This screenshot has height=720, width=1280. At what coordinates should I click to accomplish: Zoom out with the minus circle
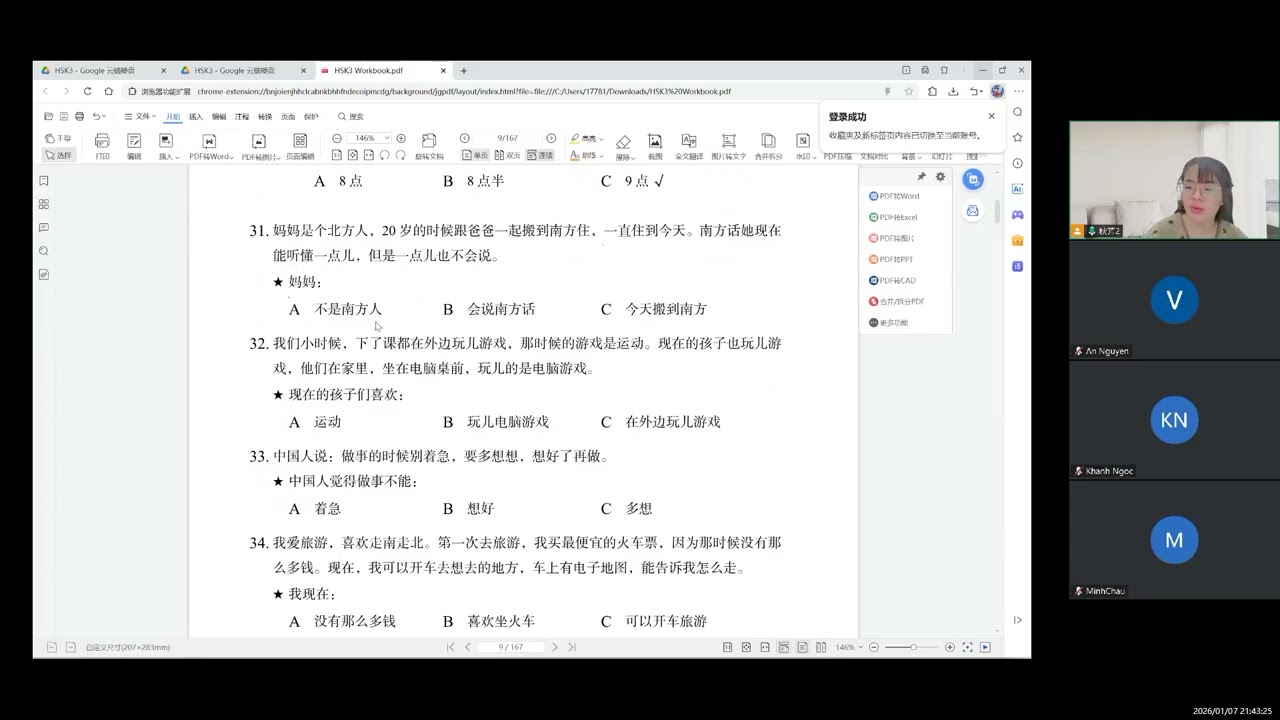coord(337,138)
